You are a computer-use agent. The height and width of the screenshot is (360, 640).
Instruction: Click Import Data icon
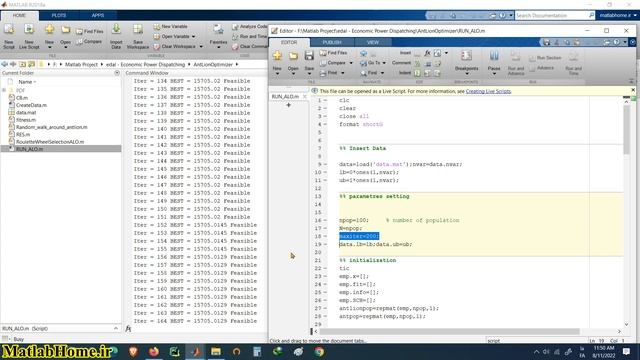coord(116,36)
